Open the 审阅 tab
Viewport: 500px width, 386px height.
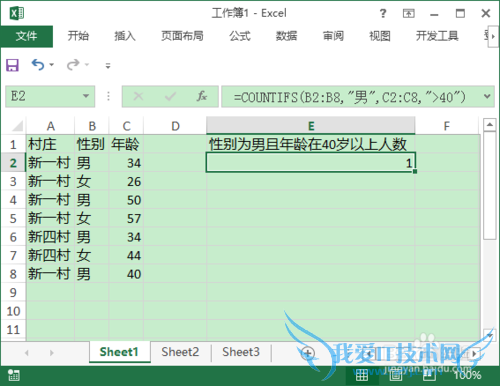click(x=333, y=36)
